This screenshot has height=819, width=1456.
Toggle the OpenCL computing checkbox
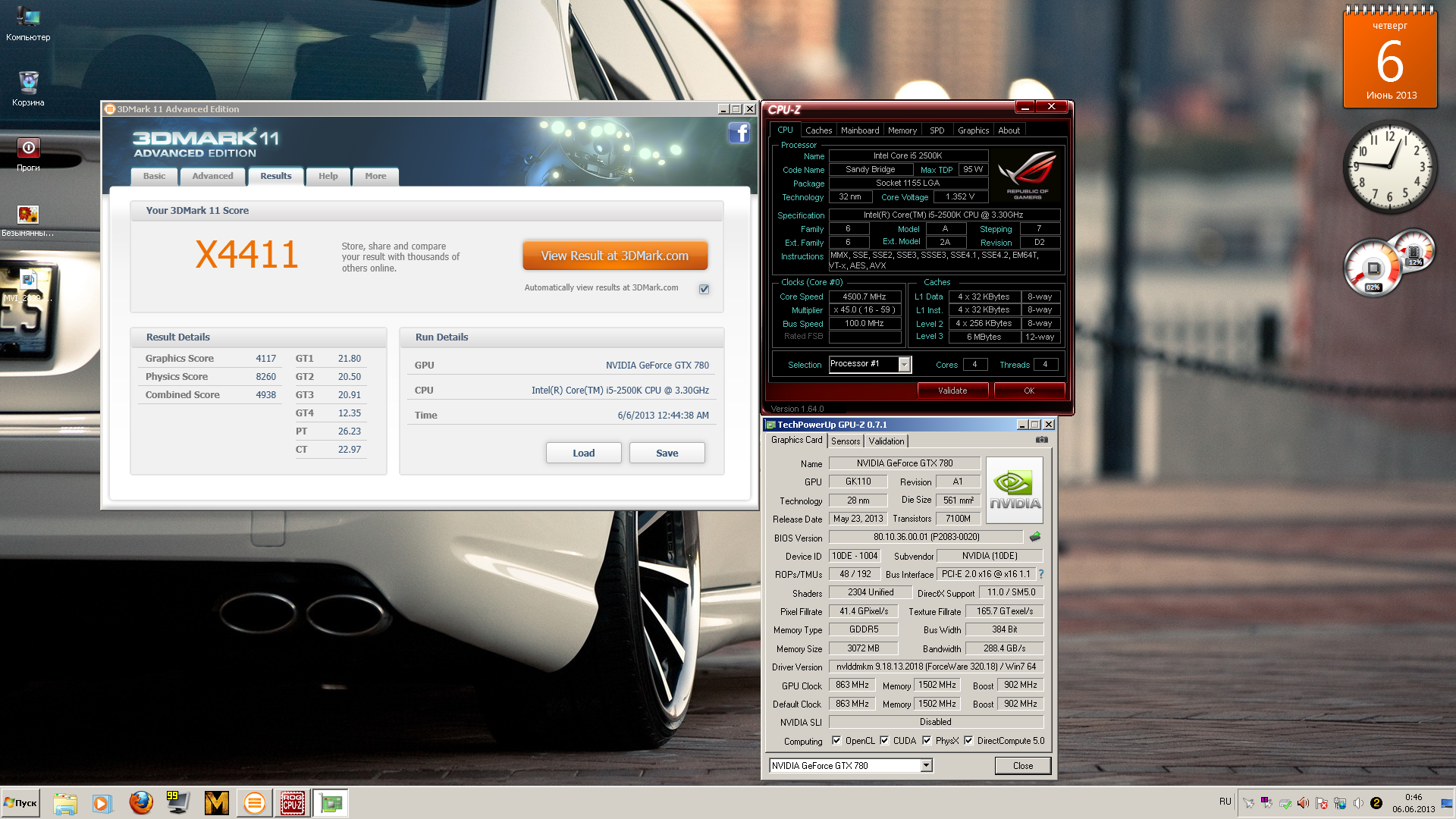pos(836,741)
